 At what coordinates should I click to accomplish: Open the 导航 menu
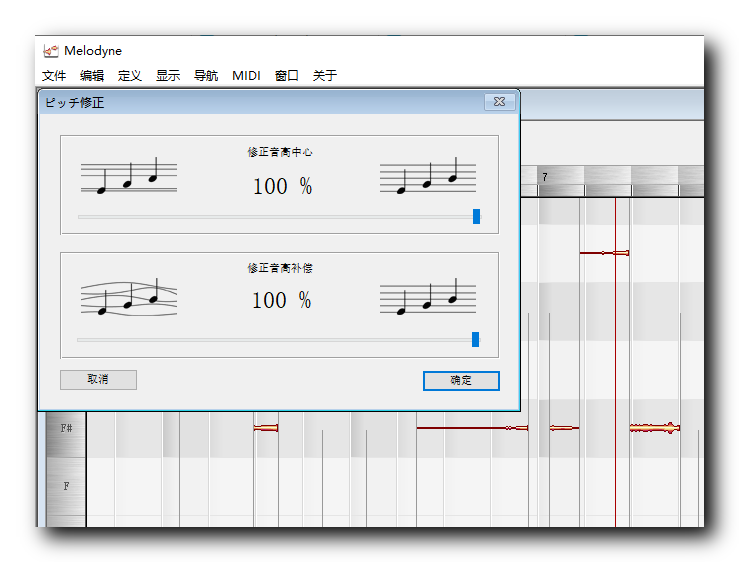tap(206, 75)
